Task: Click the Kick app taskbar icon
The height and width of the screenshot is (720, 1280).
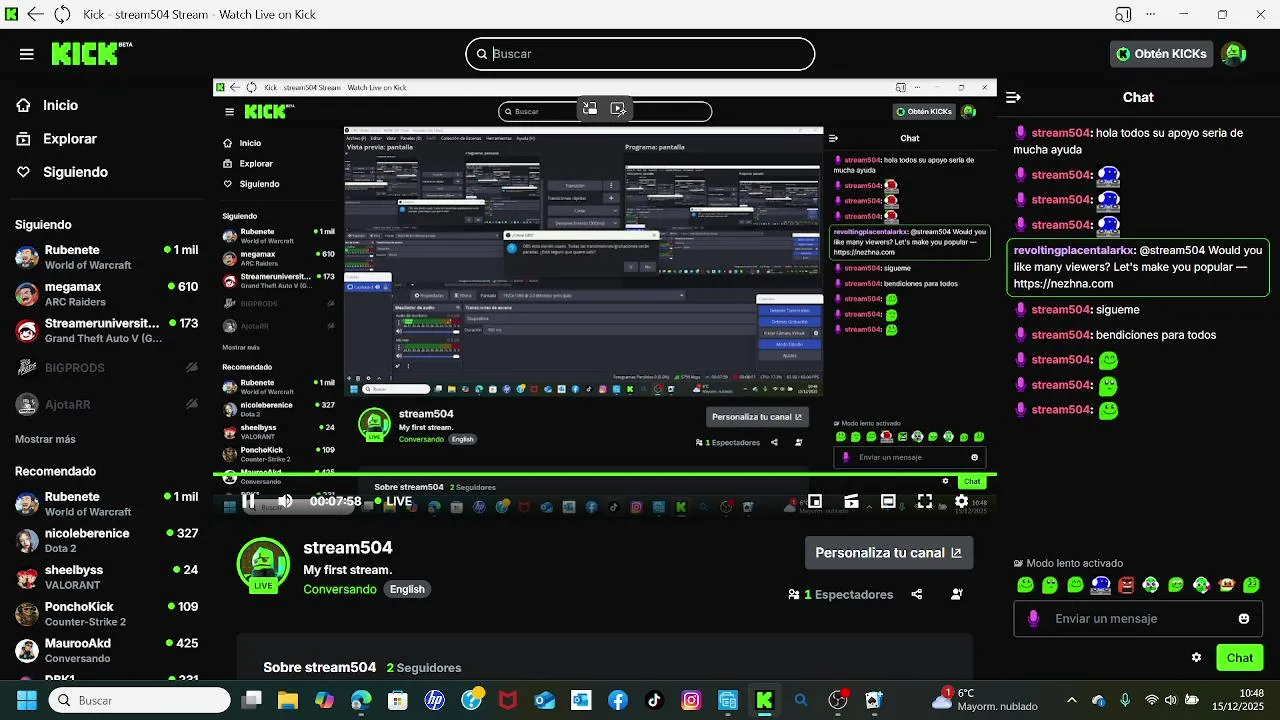Action: click(764, 700)
